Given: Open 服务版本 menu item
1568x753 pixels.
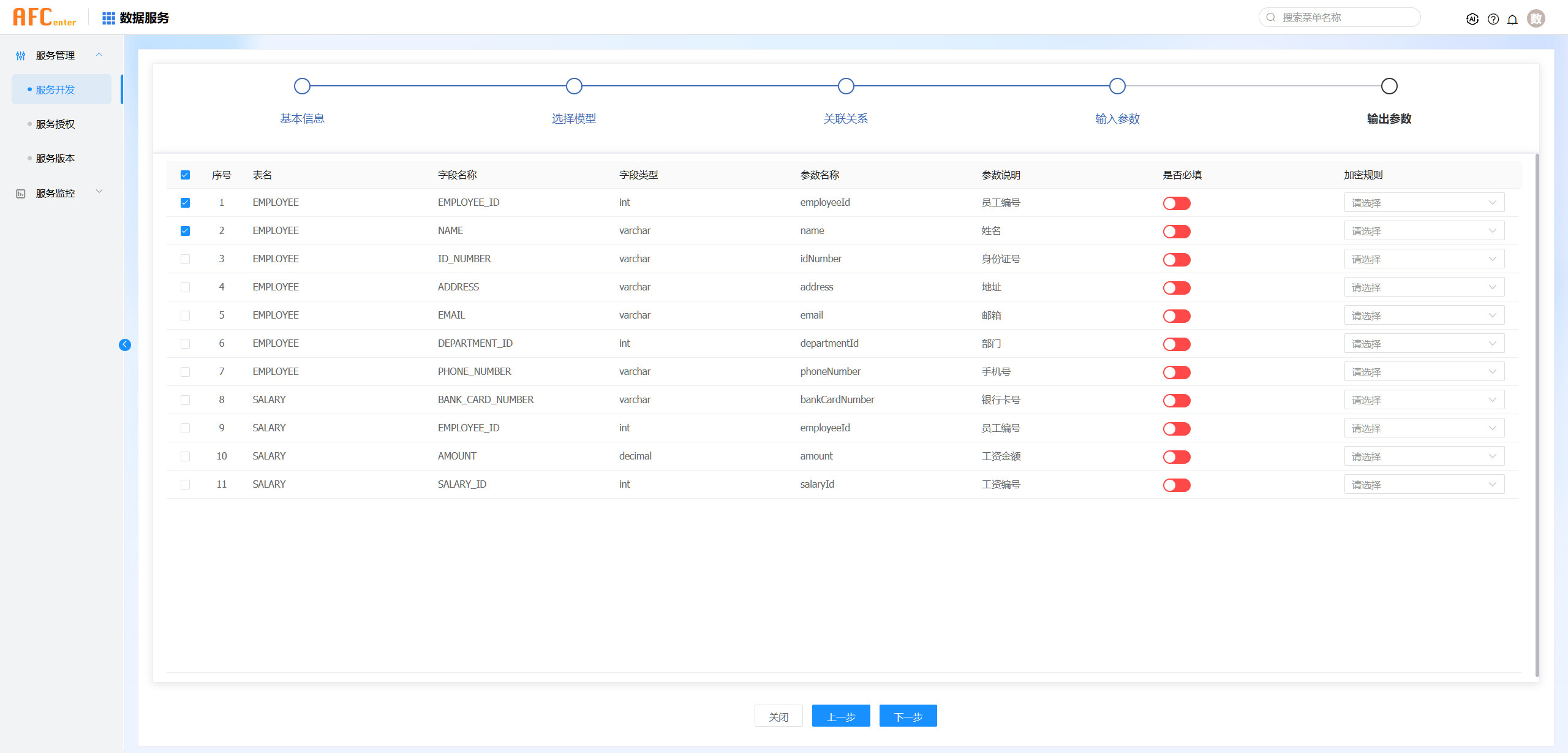Looking at the screenshot, I should click(55, 159).
